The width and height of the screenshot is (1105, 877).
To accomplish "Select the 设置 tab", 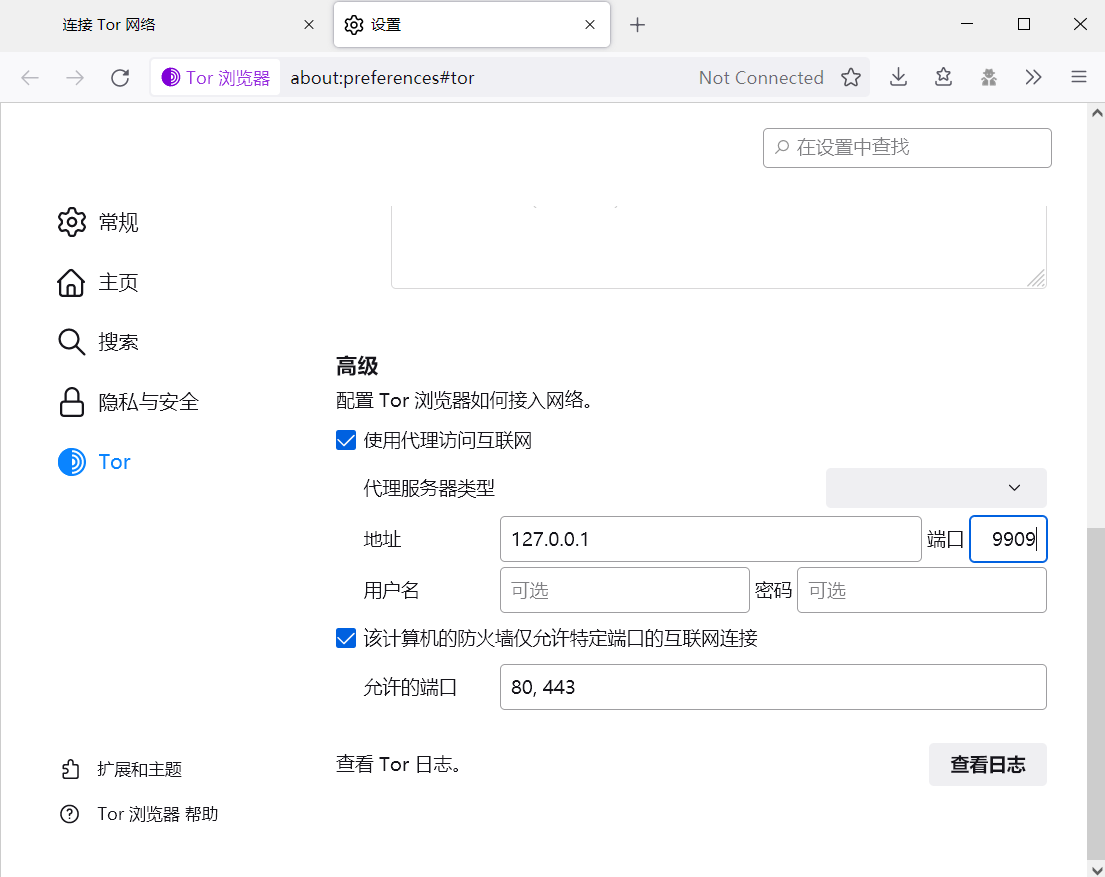I will (471, 25).
